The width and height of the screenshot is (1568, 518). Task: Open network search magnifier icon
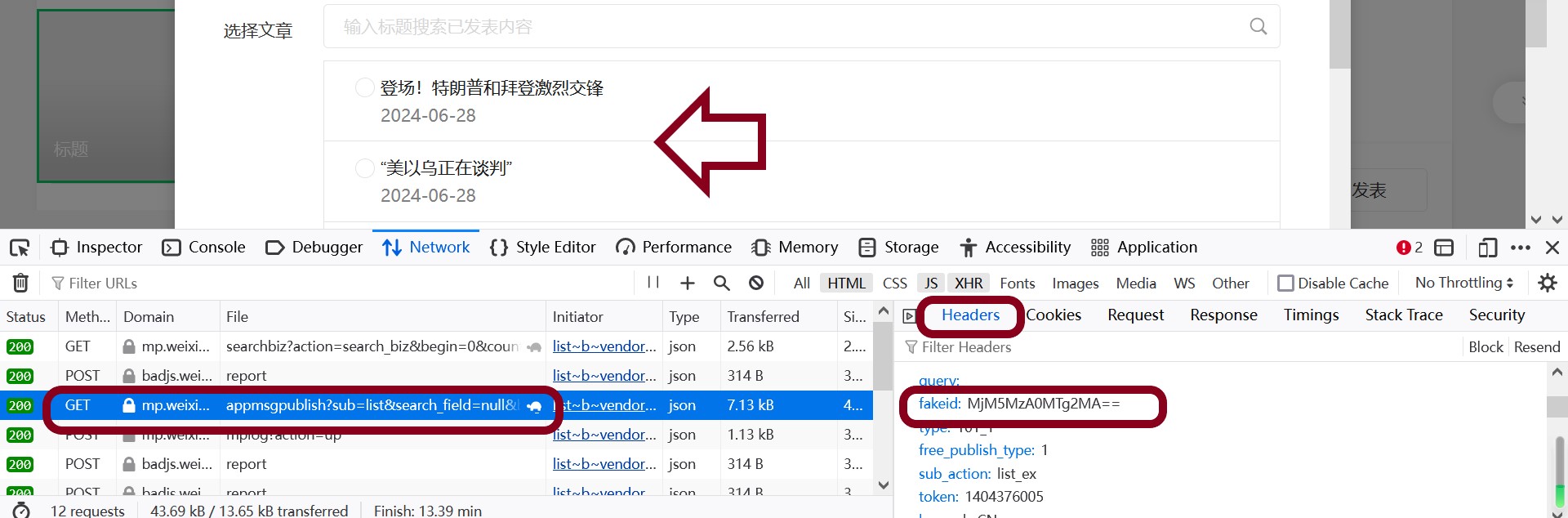click(x=722, y=283)
